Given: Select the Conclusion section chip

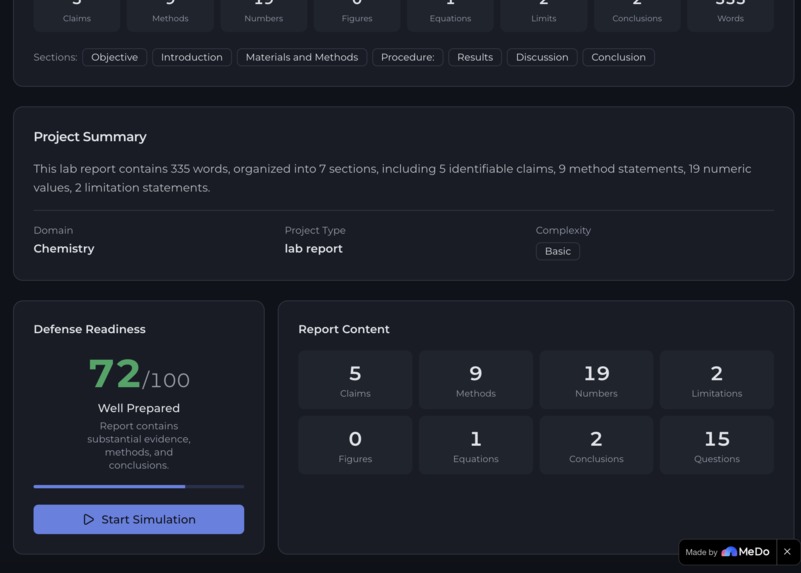Looking at the screenshot, I should pyautogui.click(x=619, y=57).
